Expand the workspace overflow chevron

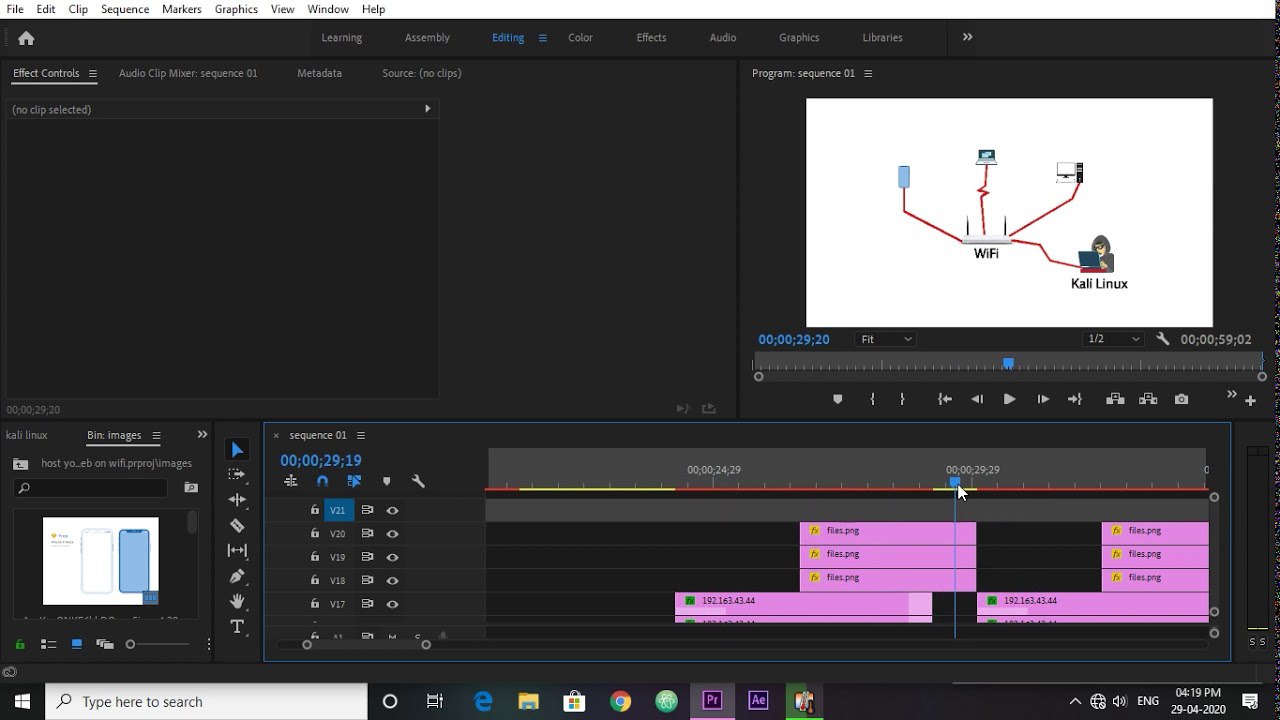point(967,37)
